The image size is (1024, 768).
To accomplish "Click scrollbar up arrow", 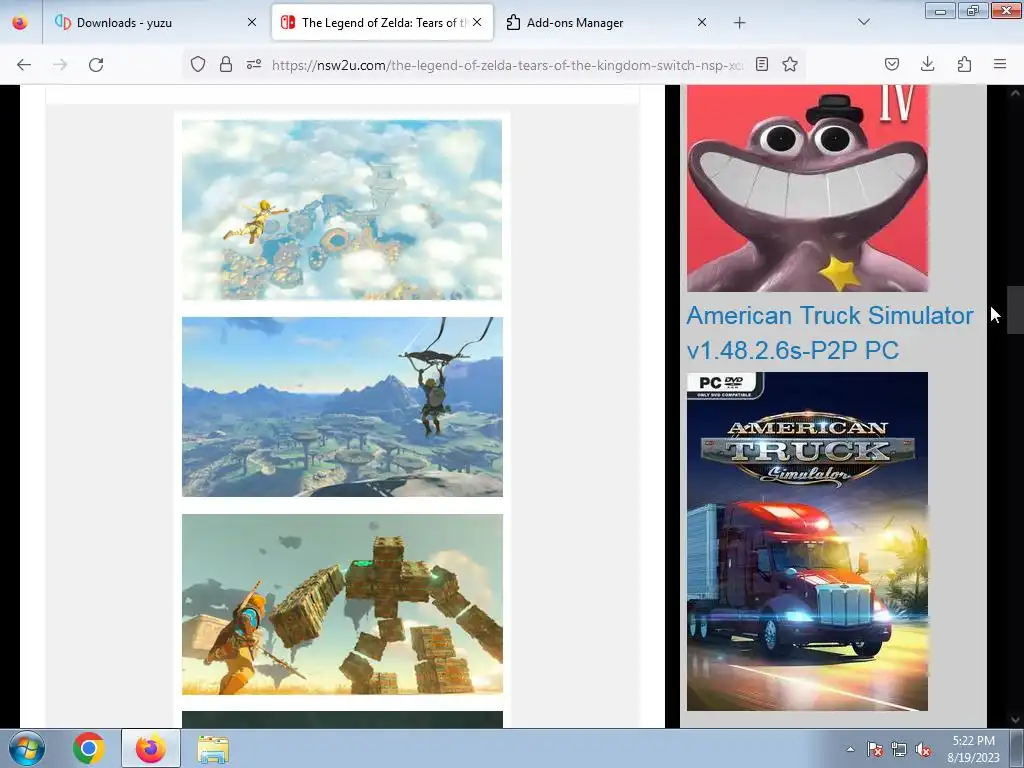I will 1015,93.
